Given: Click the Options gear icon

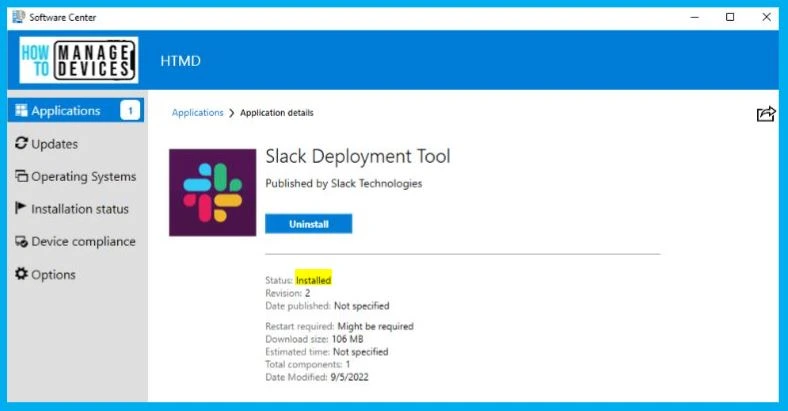Looking at the screenshot, I should tap(21, 274).
